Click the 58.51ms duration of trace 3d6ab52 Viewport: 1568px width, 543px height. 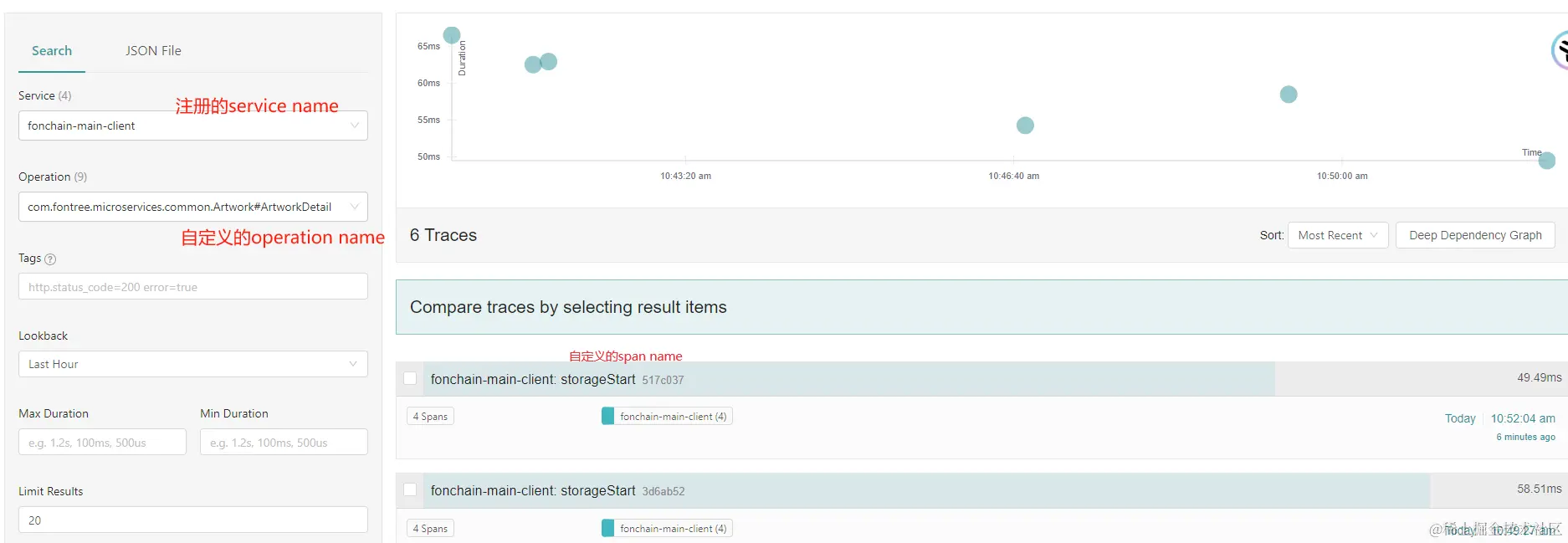1539,489
